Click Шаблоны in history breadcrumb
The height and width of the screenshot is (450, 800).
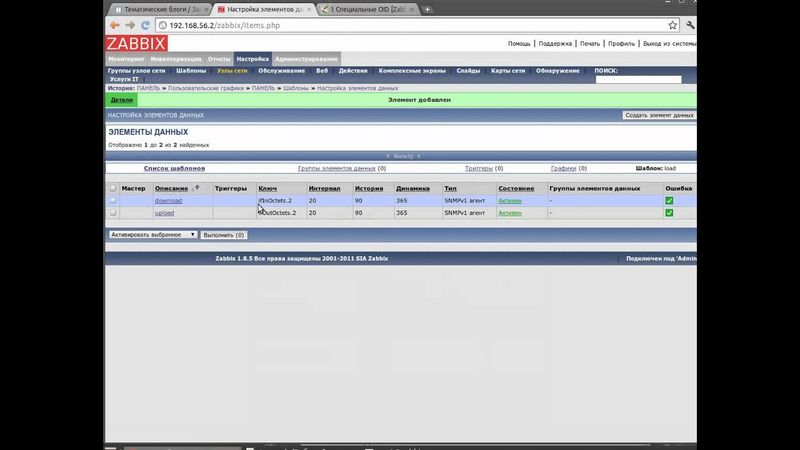pyautogui.click(x=296, y=88)
